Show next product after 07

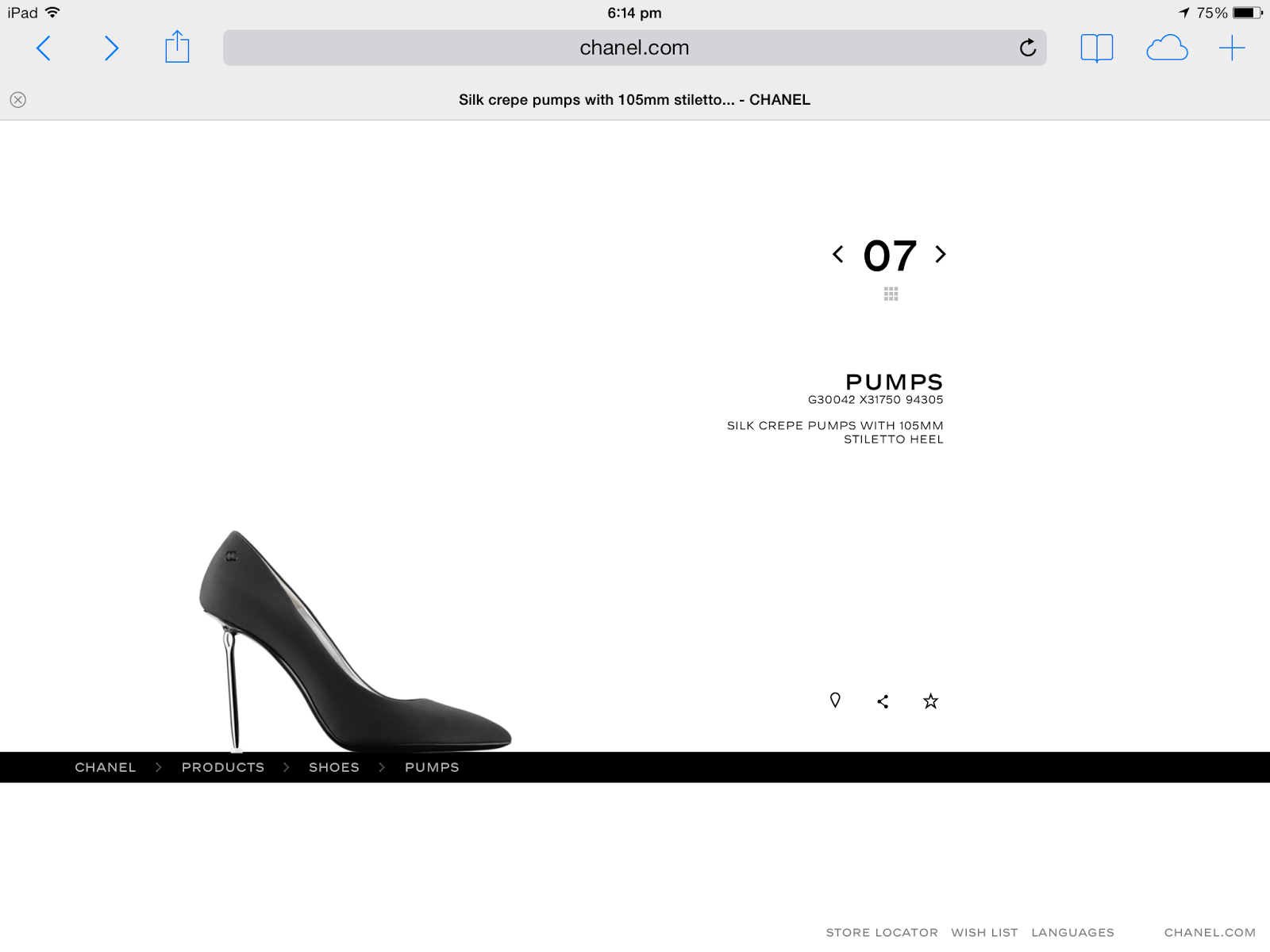click(x=941, y=255)
